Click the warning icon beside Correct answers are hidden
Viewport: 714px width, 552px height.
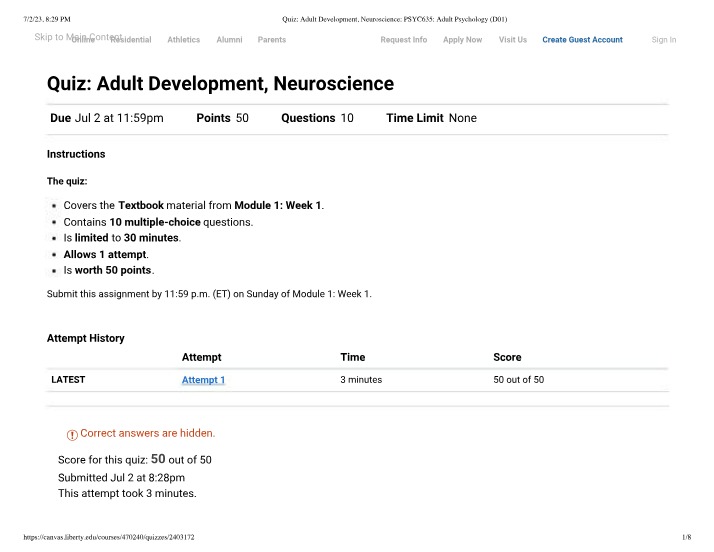pyautogui.click(x=72, y=435)
